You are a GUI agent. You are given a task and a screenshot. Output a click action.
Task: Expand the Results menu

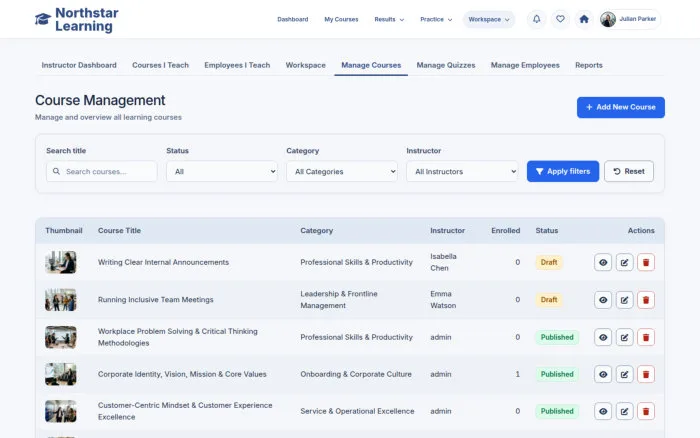tap(389, 20)
